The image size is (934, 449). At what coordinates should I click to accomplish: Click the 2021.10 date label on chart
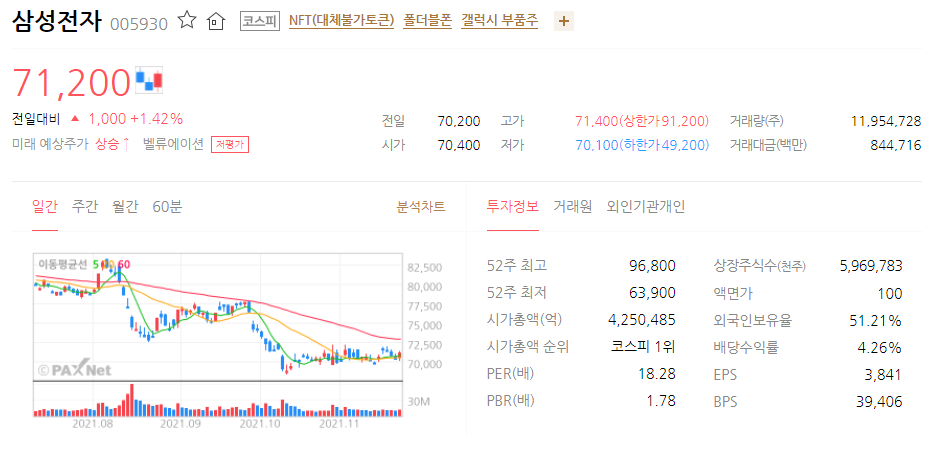[x=260, y=425]
